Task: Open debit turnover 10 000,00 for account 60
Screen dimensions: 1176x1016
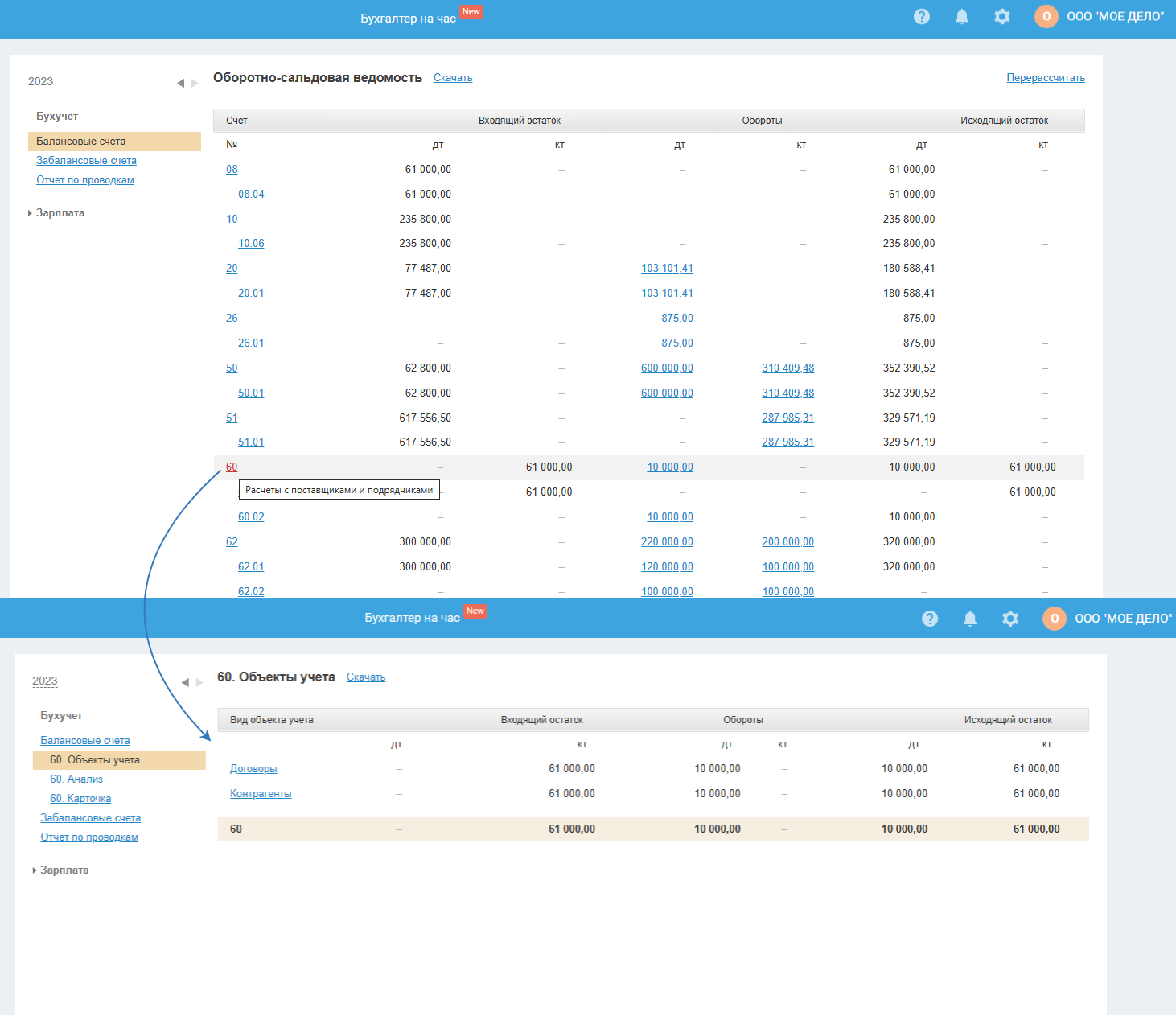Action: point(670,467)
